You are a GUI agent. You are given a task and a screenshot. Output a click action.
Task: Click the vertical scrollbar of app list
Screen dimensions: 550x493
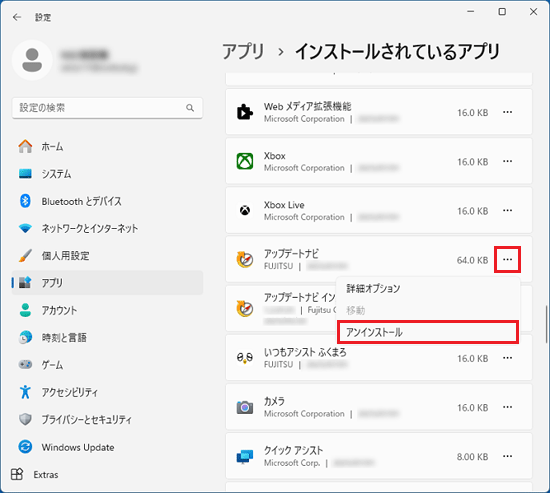click(x=546, y=324)
